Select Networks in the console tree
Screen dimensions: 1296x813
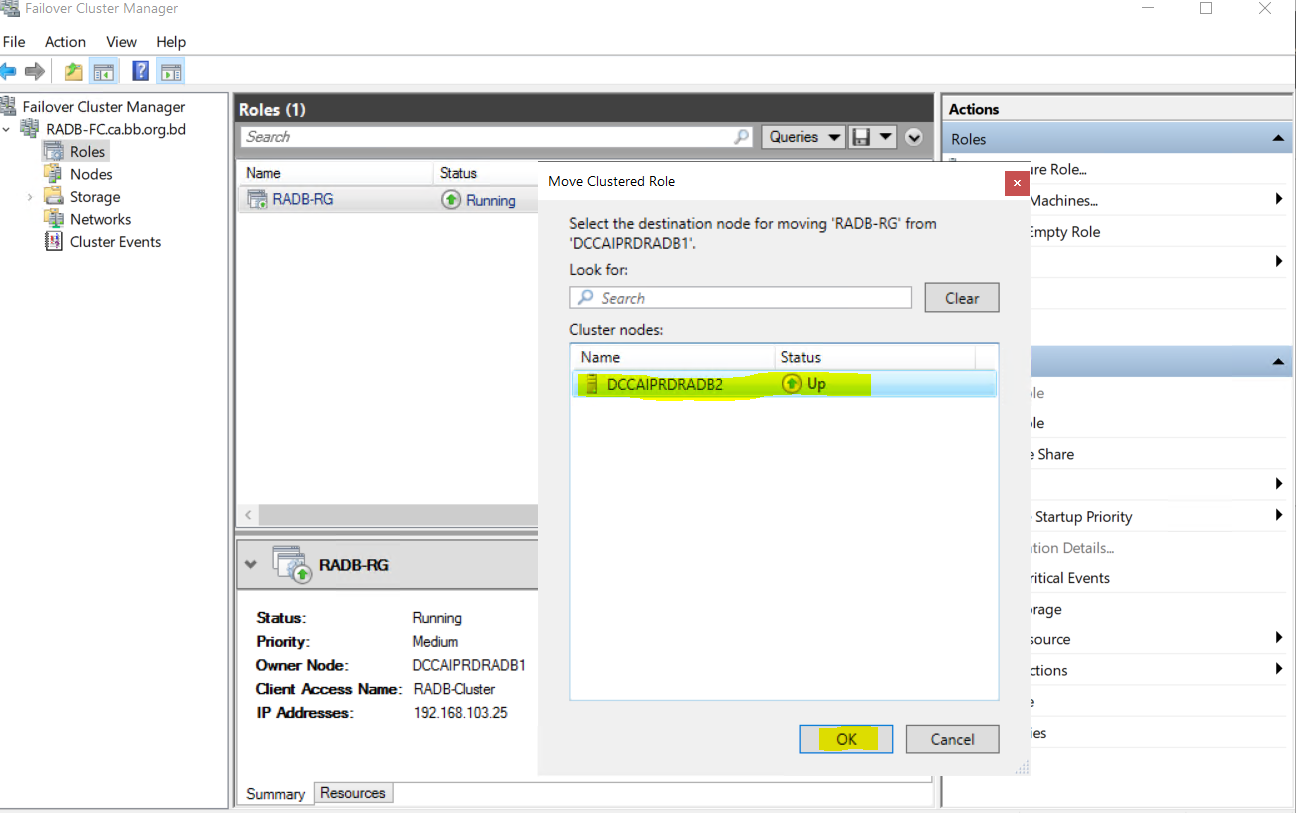click(100, 219)
